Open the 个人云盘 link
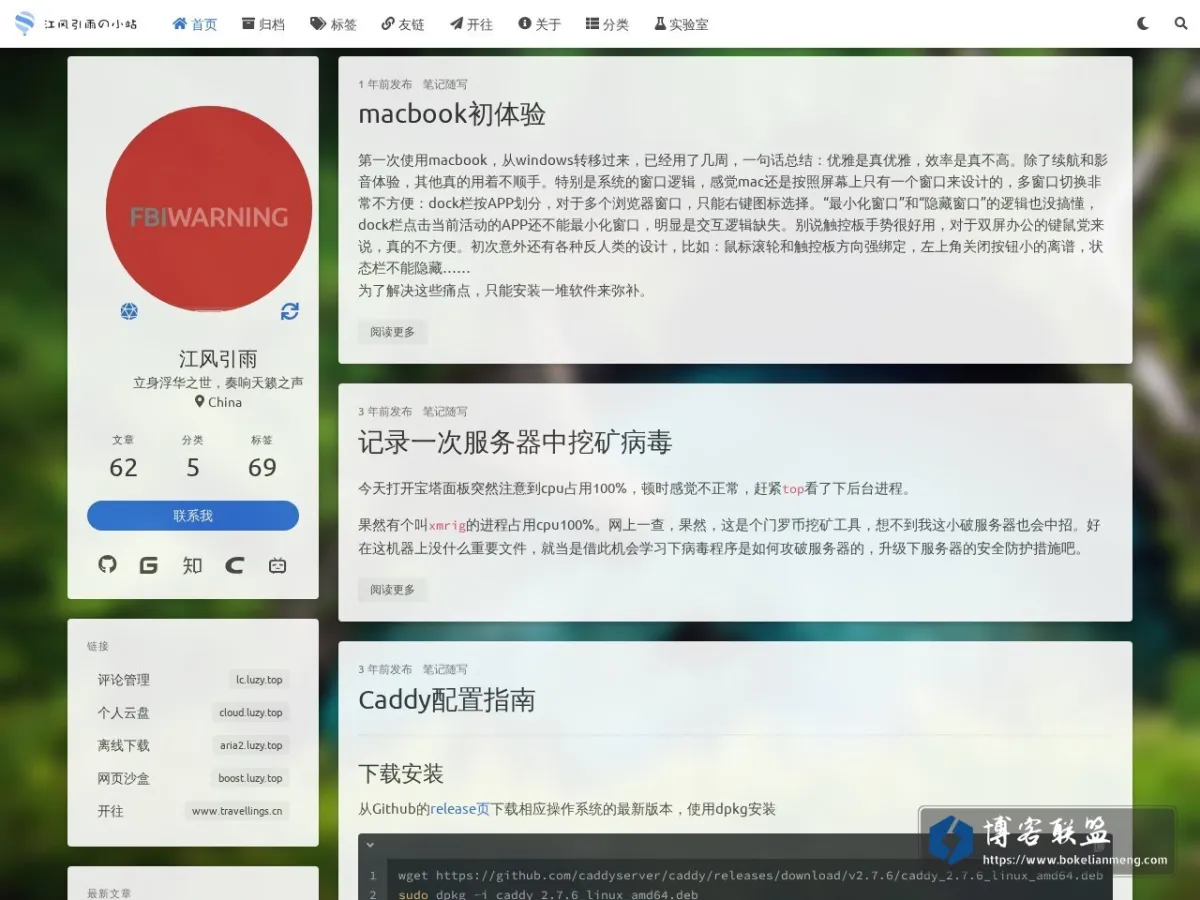Image resolution: width=1200 pixels, height=900 pixels. (124, 713)
